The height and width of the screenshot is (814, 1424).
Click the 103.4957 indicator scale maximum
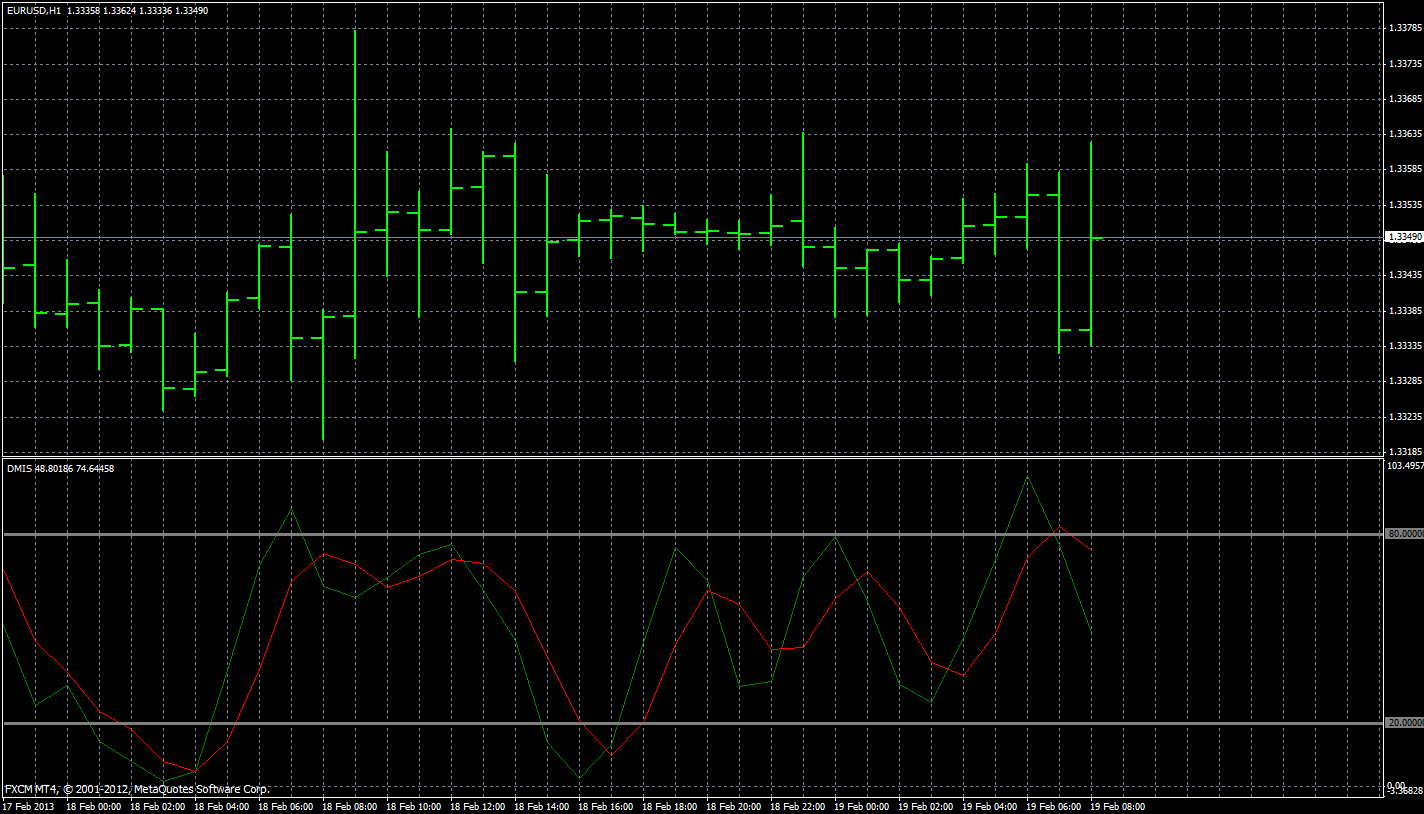click(1406, 466)
